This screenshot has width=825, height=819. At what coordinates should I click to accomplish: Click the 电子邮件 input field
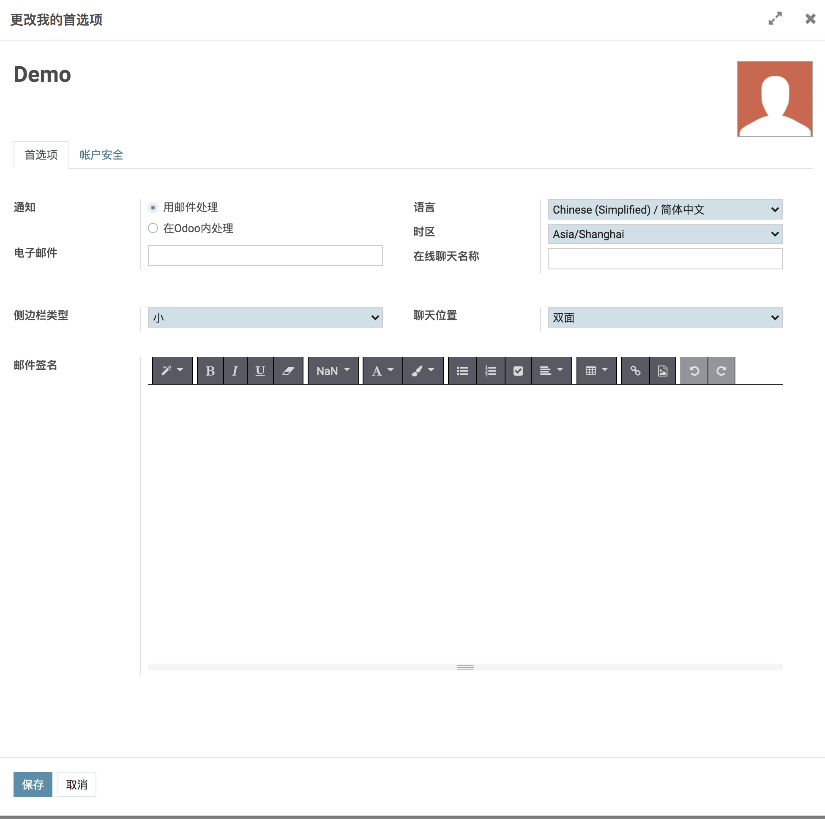click(265, 256)
